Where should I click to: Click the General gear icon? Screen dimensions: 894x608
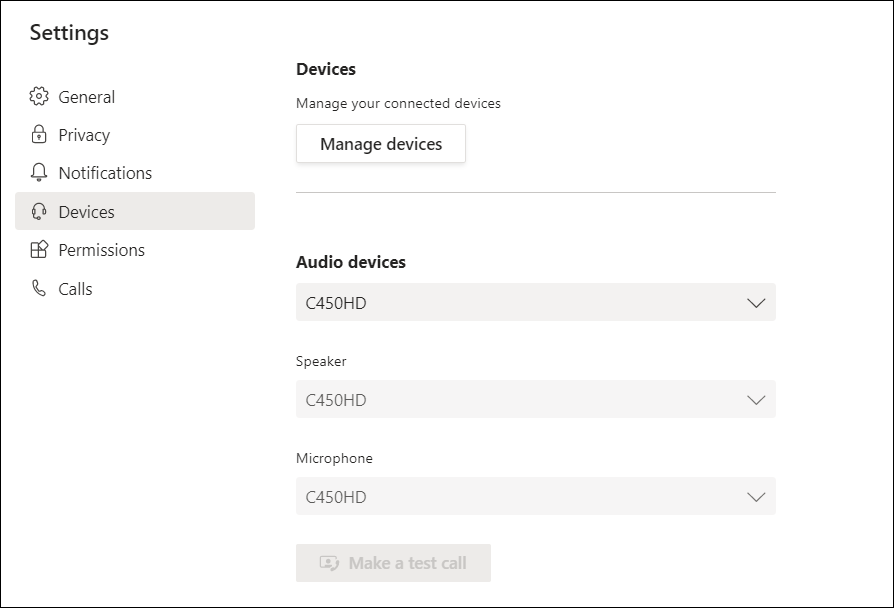[39, 96]
